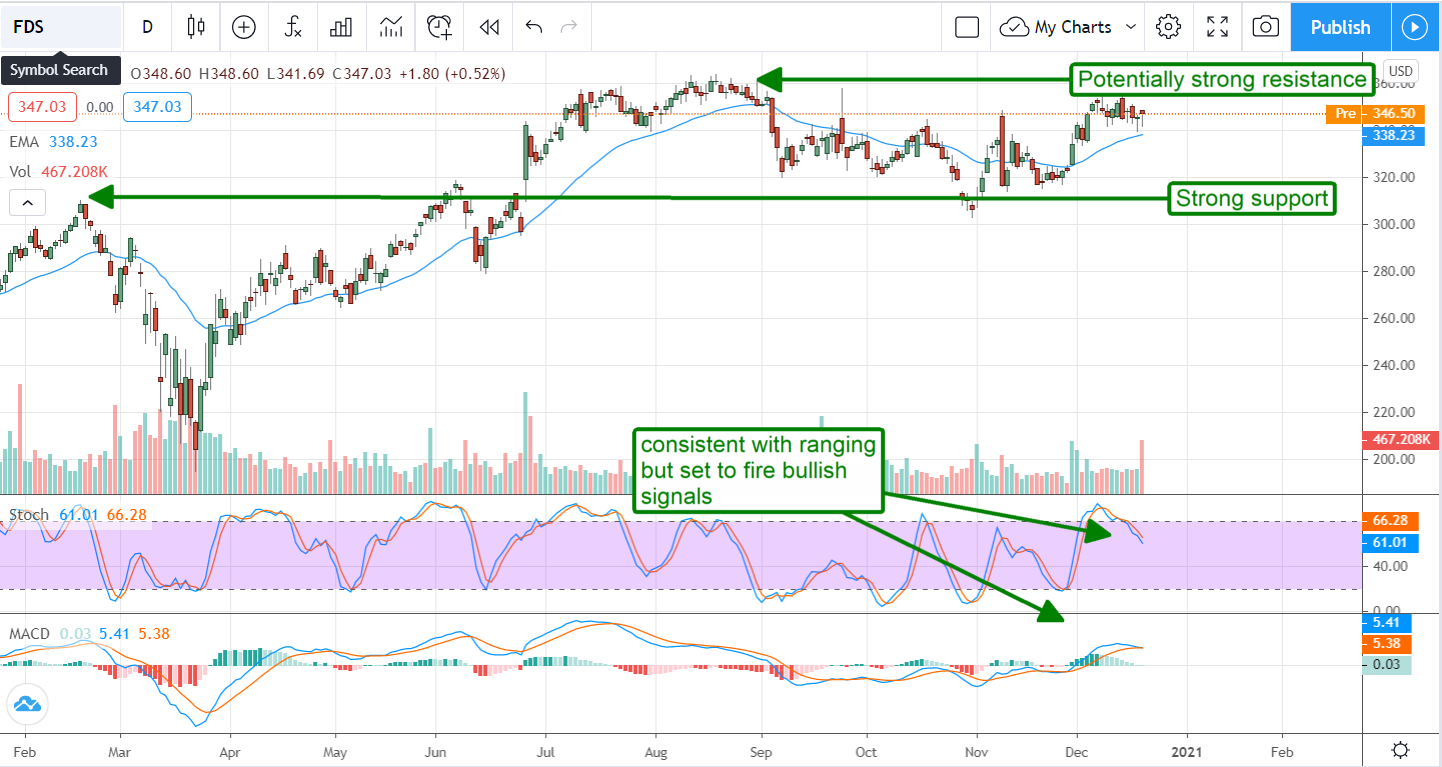Click the play icon beside Publish
The width and height of the screenshot is (1442, 767).
[x=1414, y=27]
